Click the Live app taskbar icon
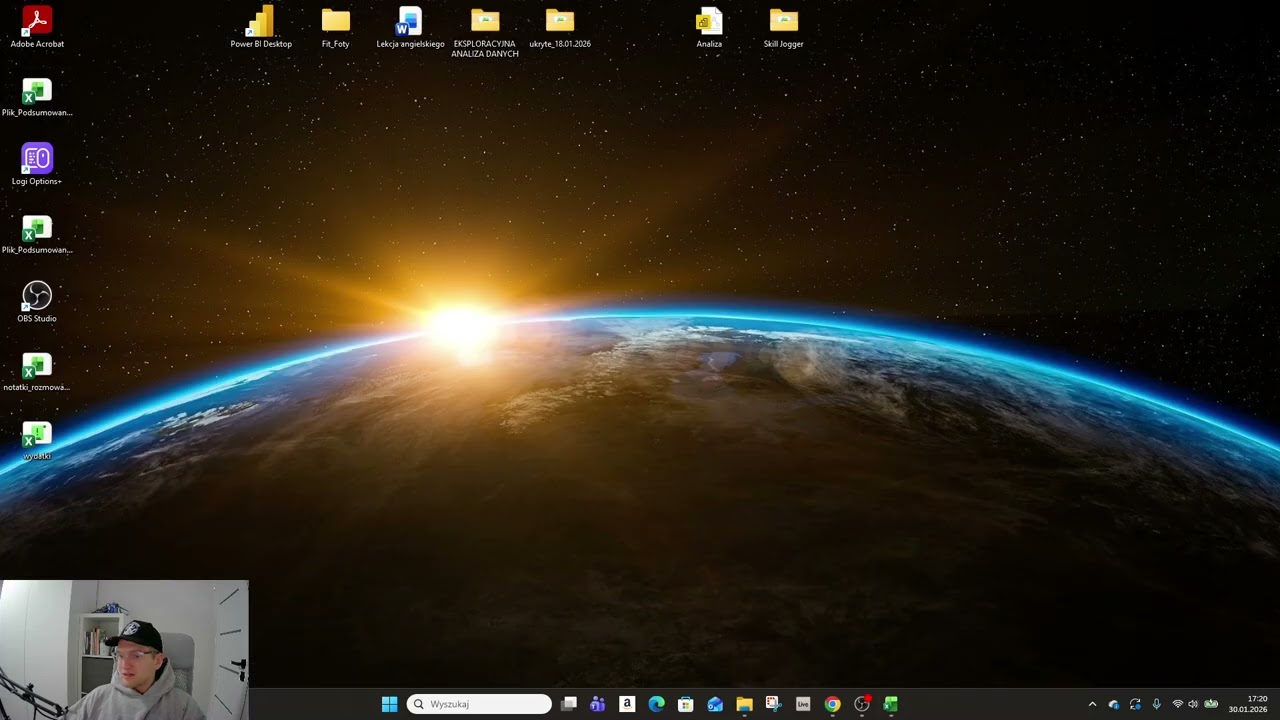The height and width of the screenshot is (720, 1280). pyautogui.click(x=803, y=704)
